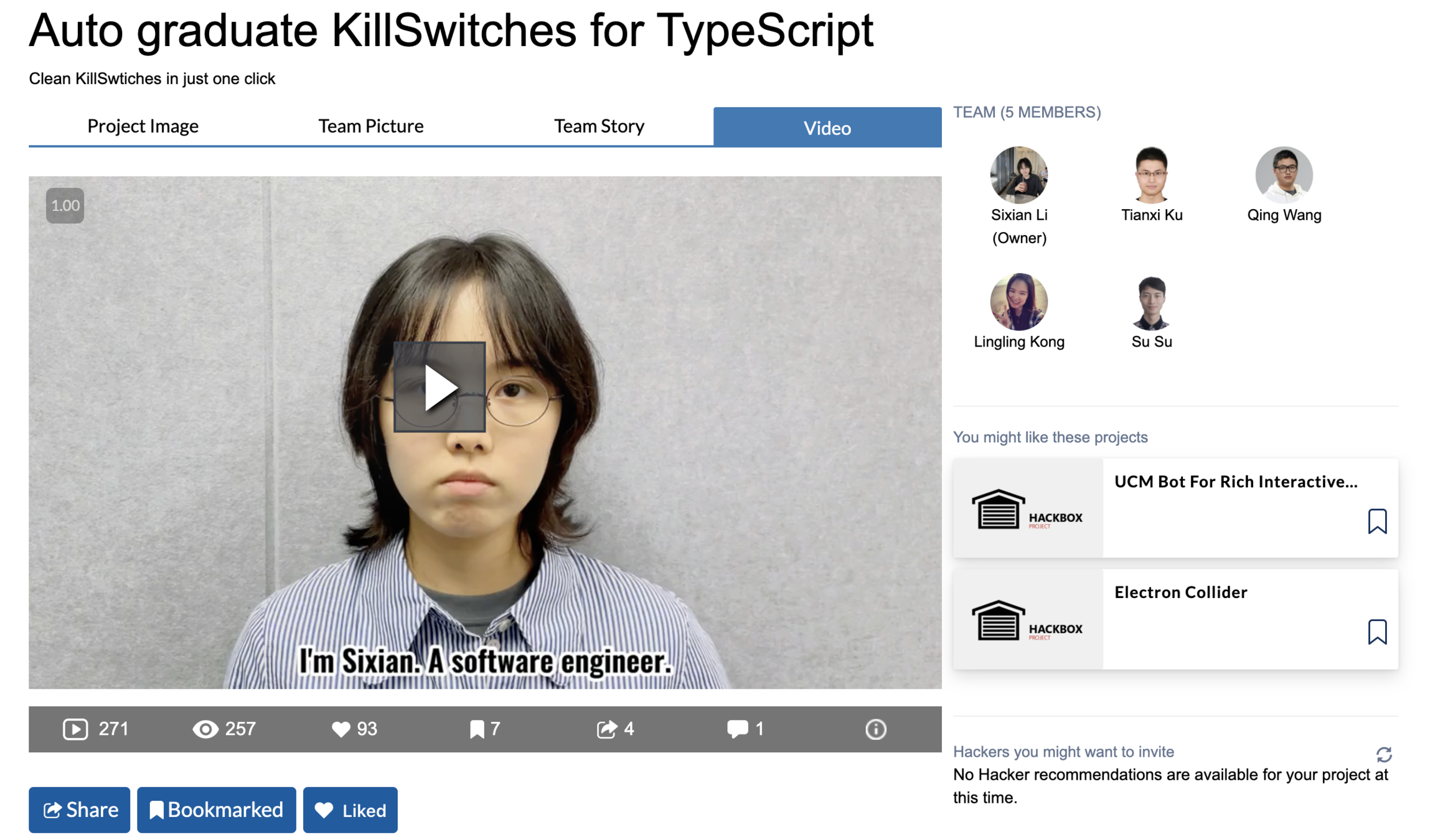Click the eye views icon
The width and height of the screenshot is (1448, 840).
(x=205, y=729)
